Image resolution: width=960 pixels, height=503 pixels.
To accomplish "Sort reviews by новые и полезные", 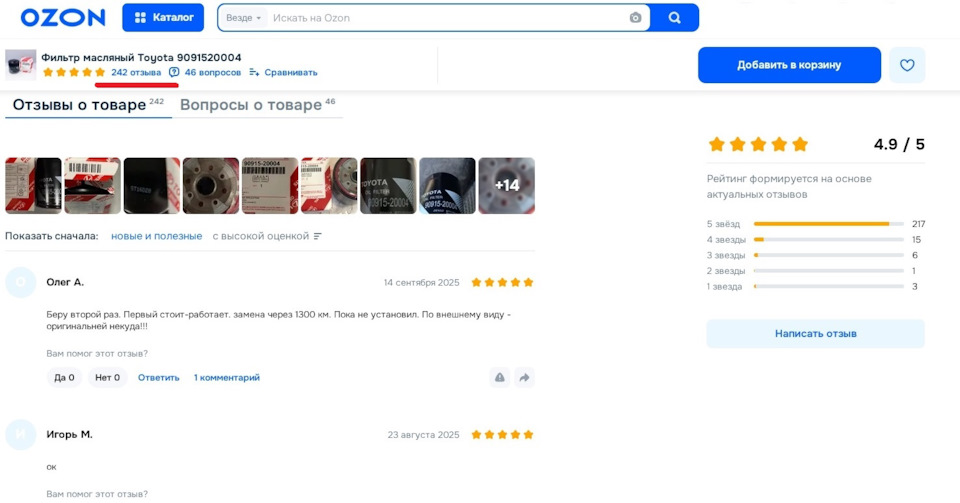I will pos(156,236).
